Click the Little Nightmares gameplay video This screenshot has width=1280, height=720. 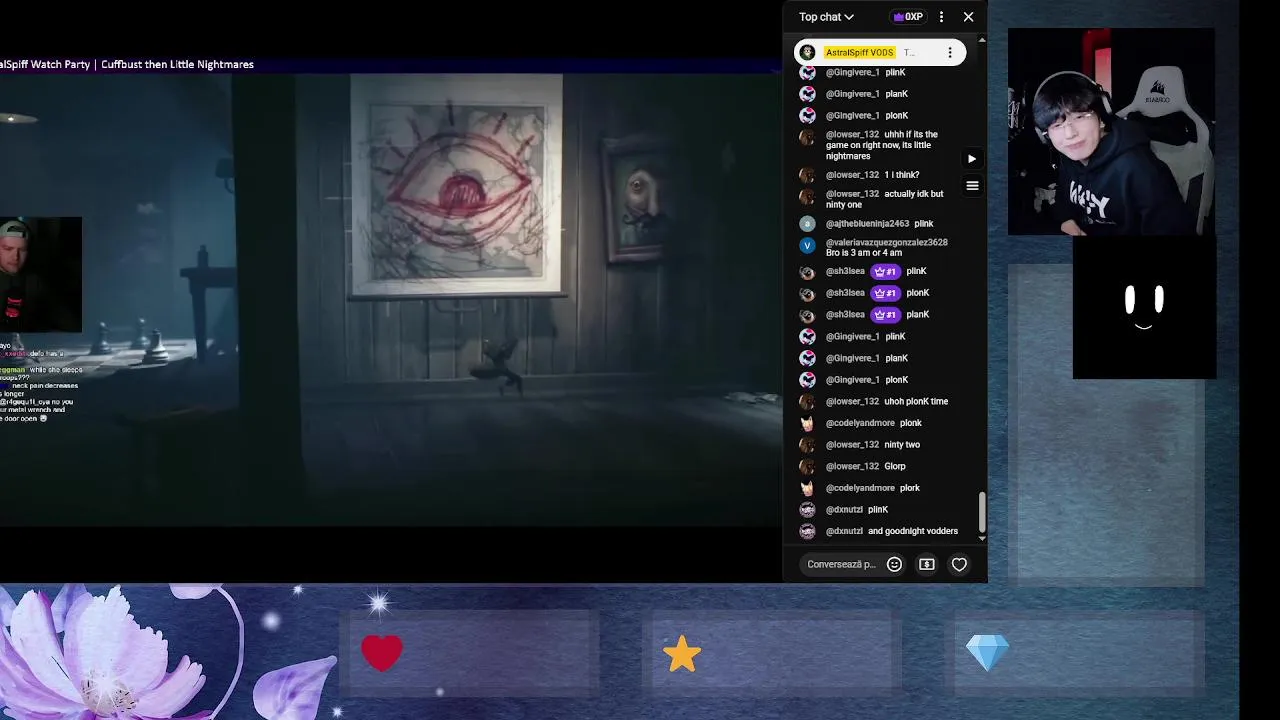[x=390, y=299]
